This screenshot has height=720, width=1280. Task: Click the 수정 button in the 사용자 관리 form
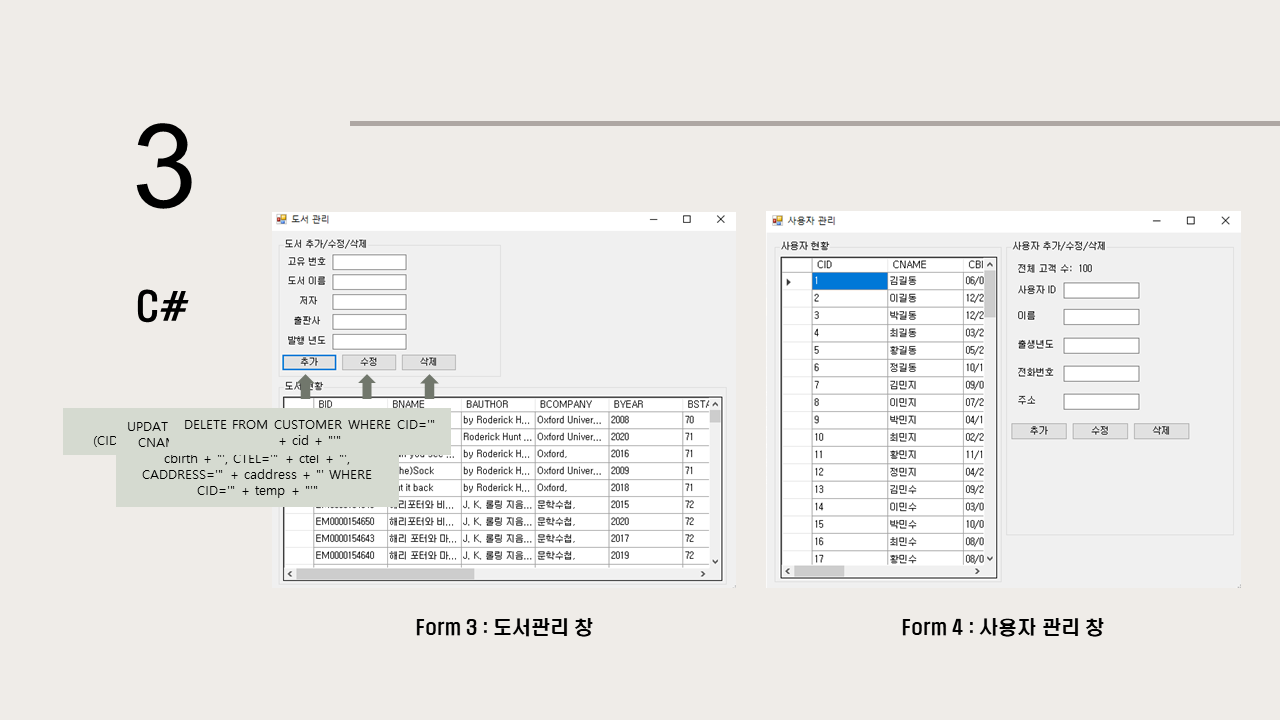pyautogui.click(x=1100, y=430)
